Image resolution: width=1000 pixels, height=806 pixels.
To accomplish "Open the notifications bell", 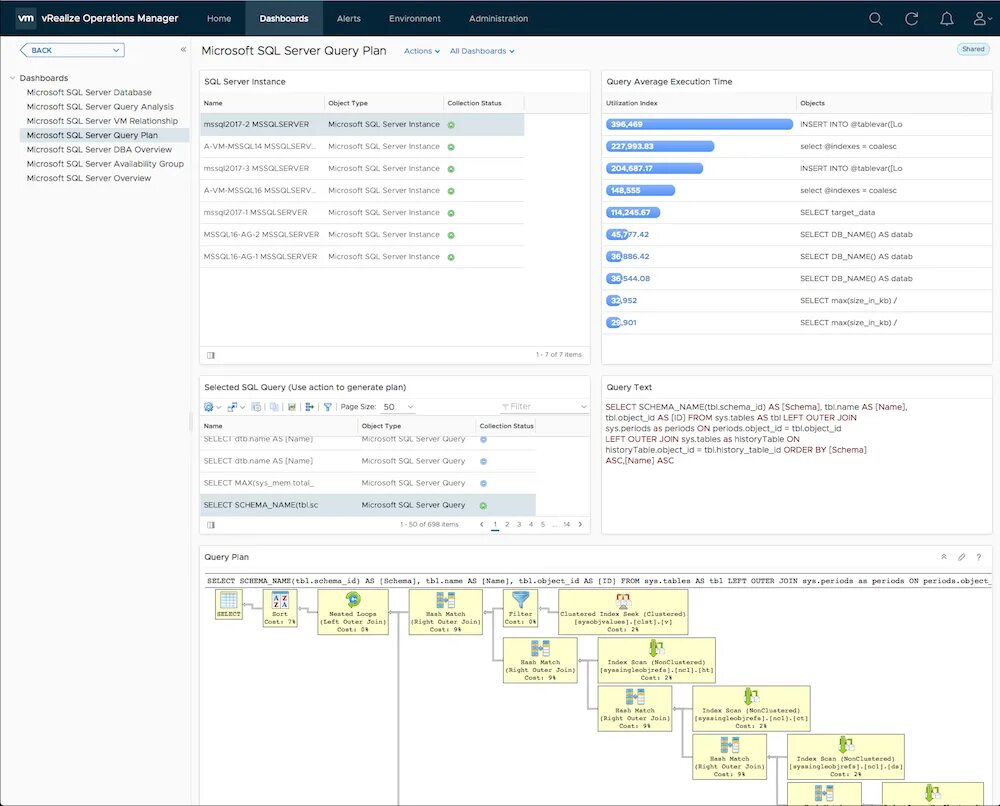I will point(947,18).
